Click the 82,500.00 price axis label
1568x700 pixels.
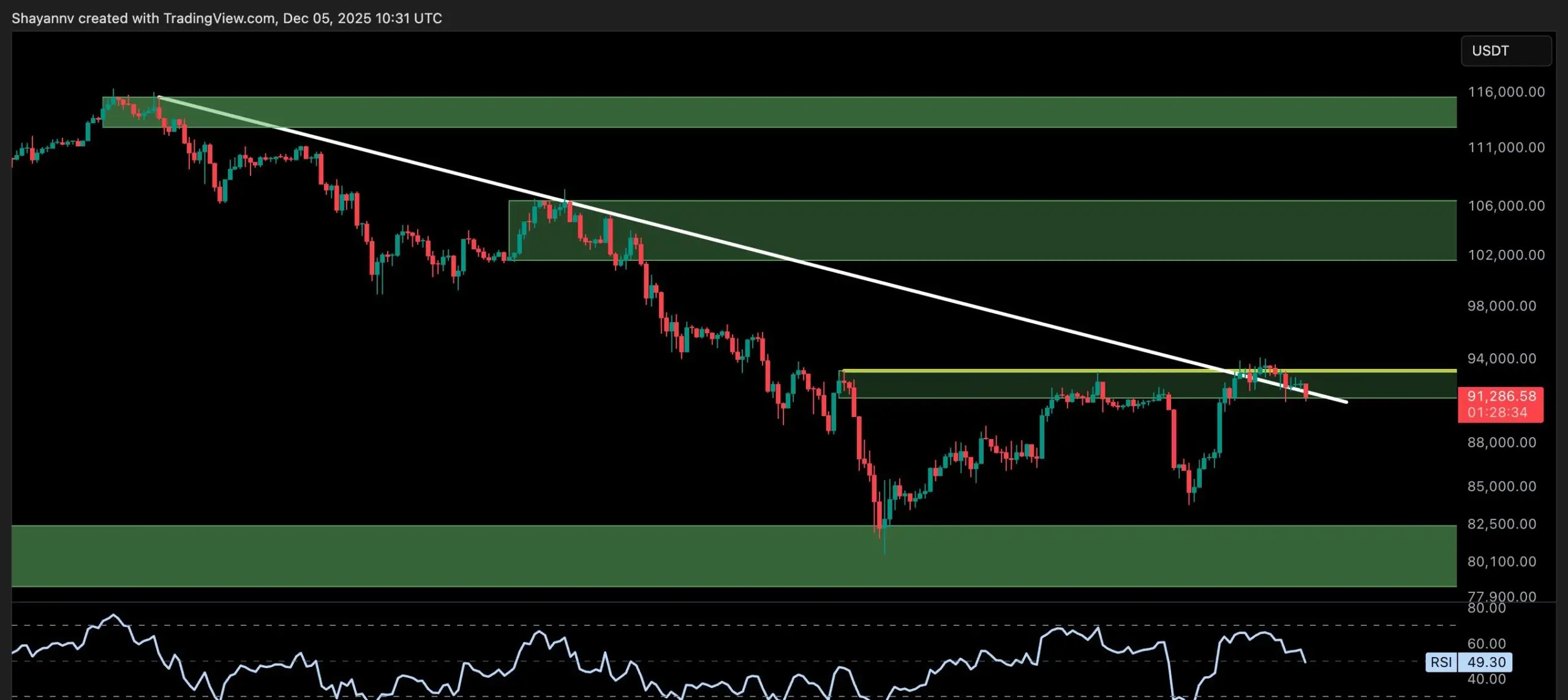[x=1502, y=524]
